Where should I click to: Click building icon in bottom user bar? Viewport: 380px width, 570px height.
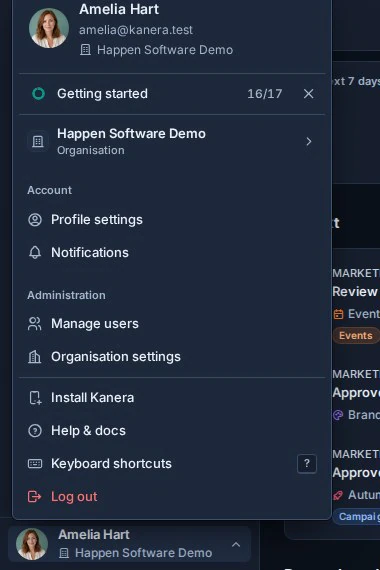[64, 553]
